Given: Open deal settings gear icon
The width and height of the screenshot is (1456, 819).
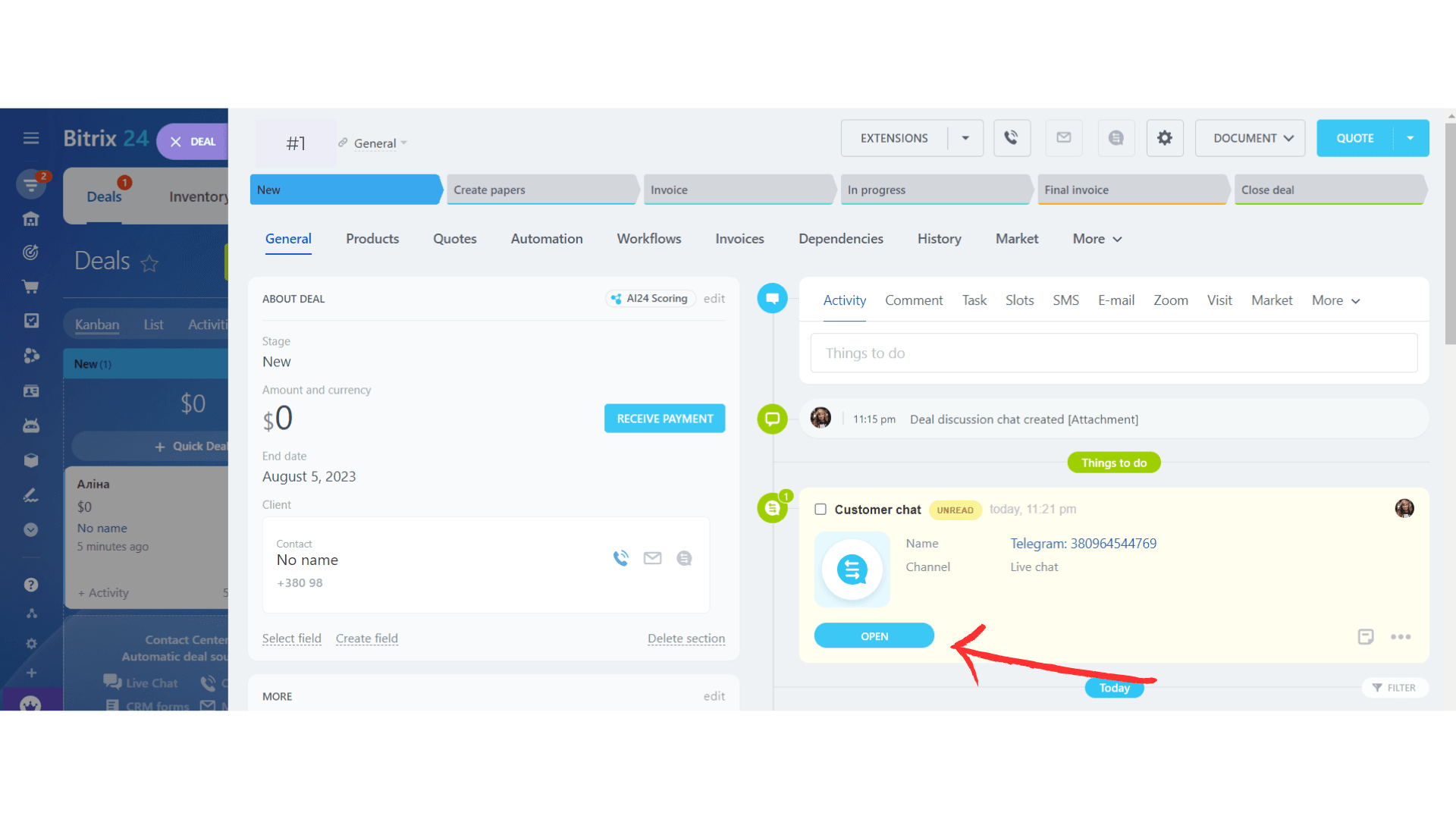Looking at the screenshot, I should [x=1165, y=138].
